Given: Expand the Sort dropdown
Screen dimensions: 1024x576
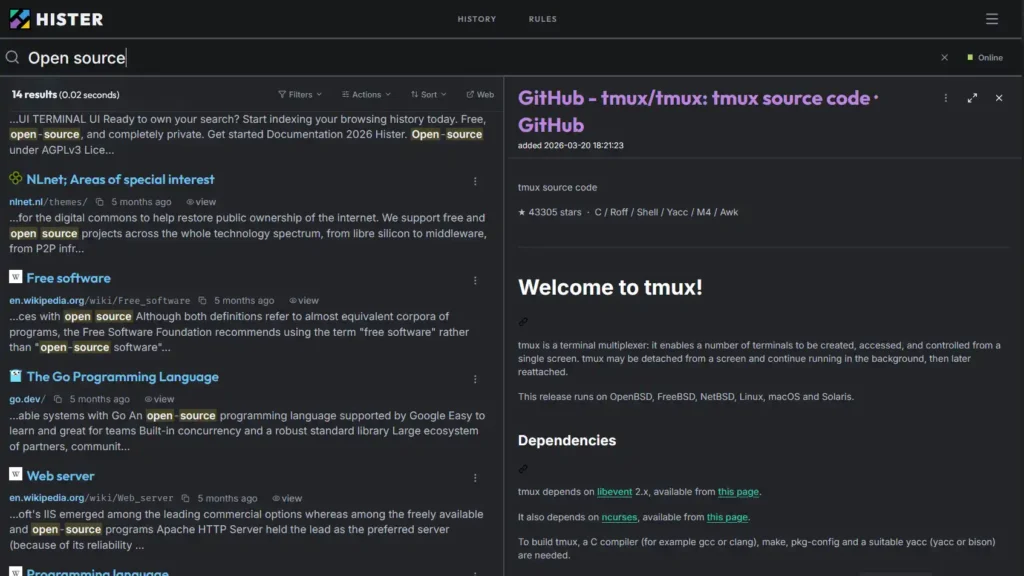Looking at the screenshot, I should (428, 95).
